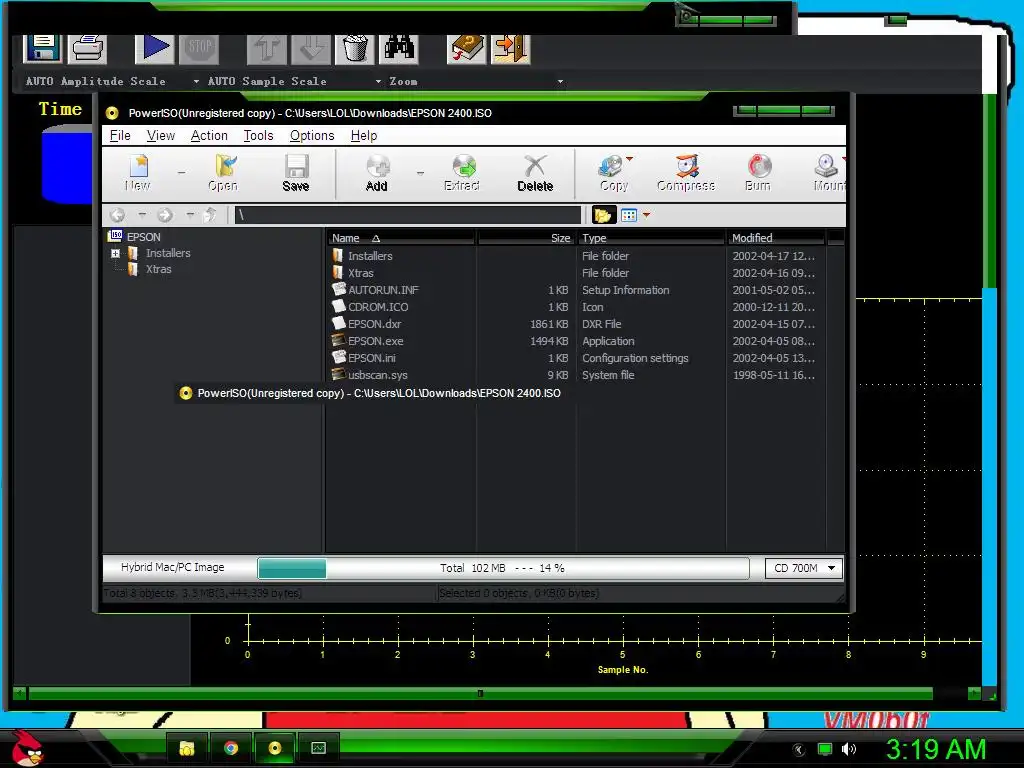The width and height of the screenshot is (1024, 768).
Task: Click the Hybrid Mac/PC Image label
Action: pyautogui.click(x=172, y=568)
